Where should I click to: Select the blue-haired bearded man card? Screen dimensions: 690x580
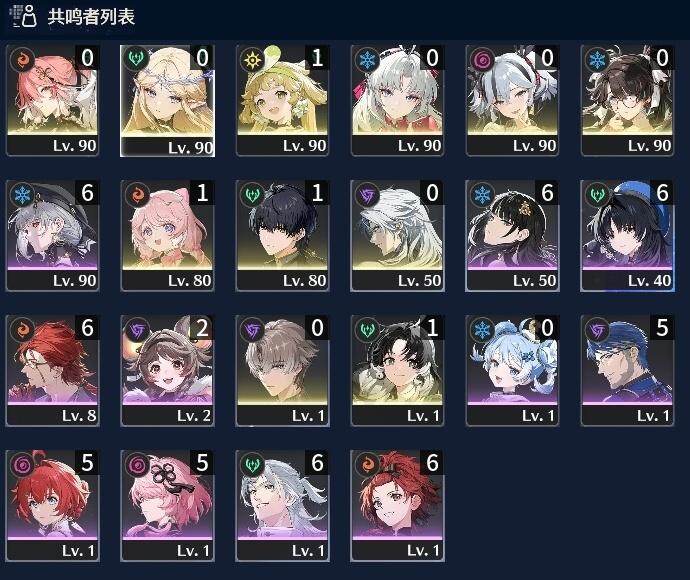coord(627,371)
